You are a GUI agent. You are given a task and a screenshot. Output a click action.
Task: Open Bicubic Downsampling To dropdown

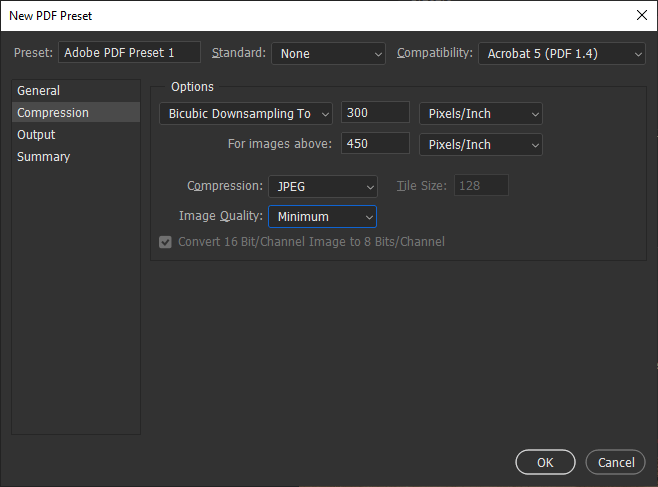pyautogui.click(x=246, y=114)
